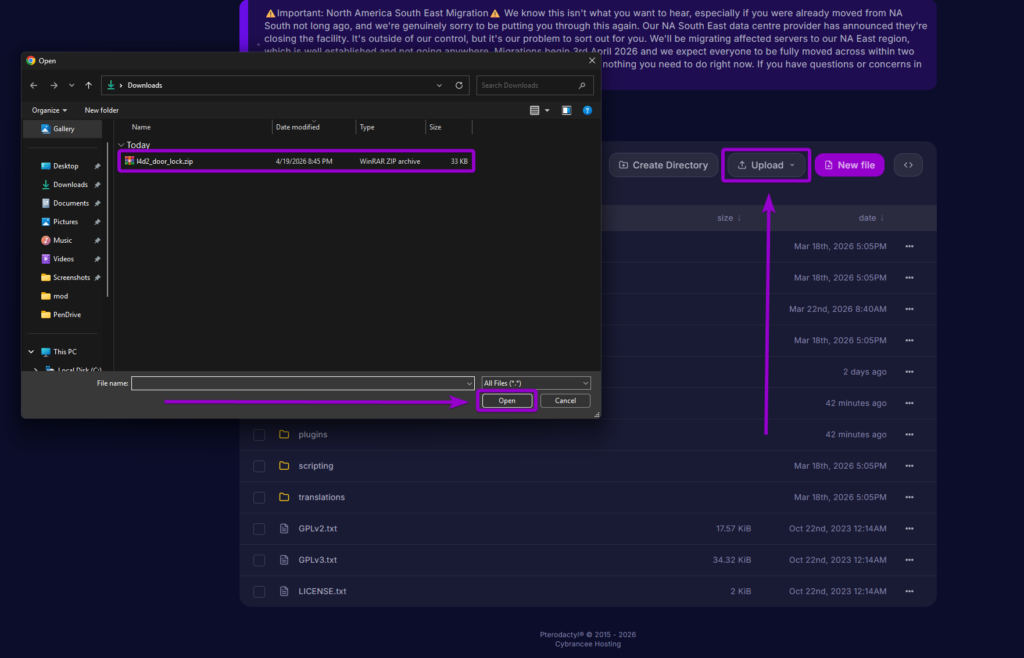Select the GPLv2.txt file checkbox
This screenshot has width=1024, height=658.
(x=258, y=528)
